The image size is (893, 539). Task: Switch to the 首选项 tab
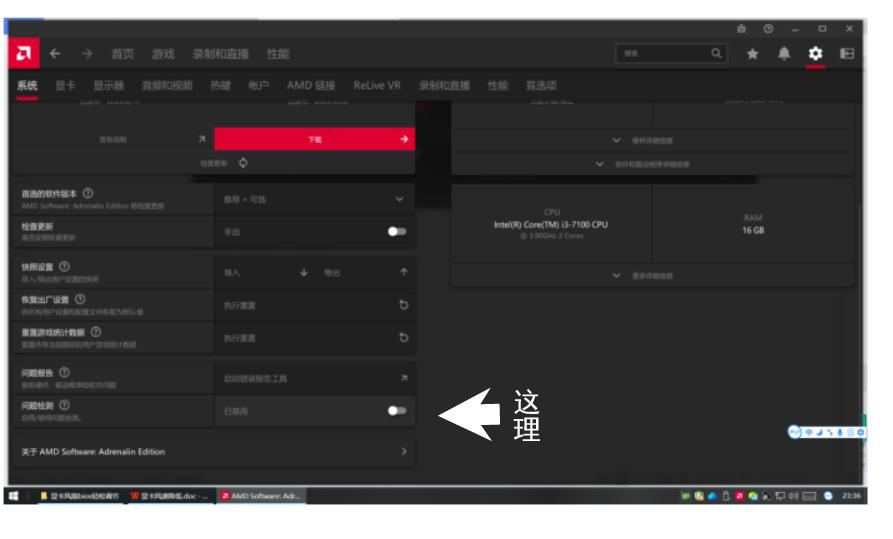(x=541, y=85)
